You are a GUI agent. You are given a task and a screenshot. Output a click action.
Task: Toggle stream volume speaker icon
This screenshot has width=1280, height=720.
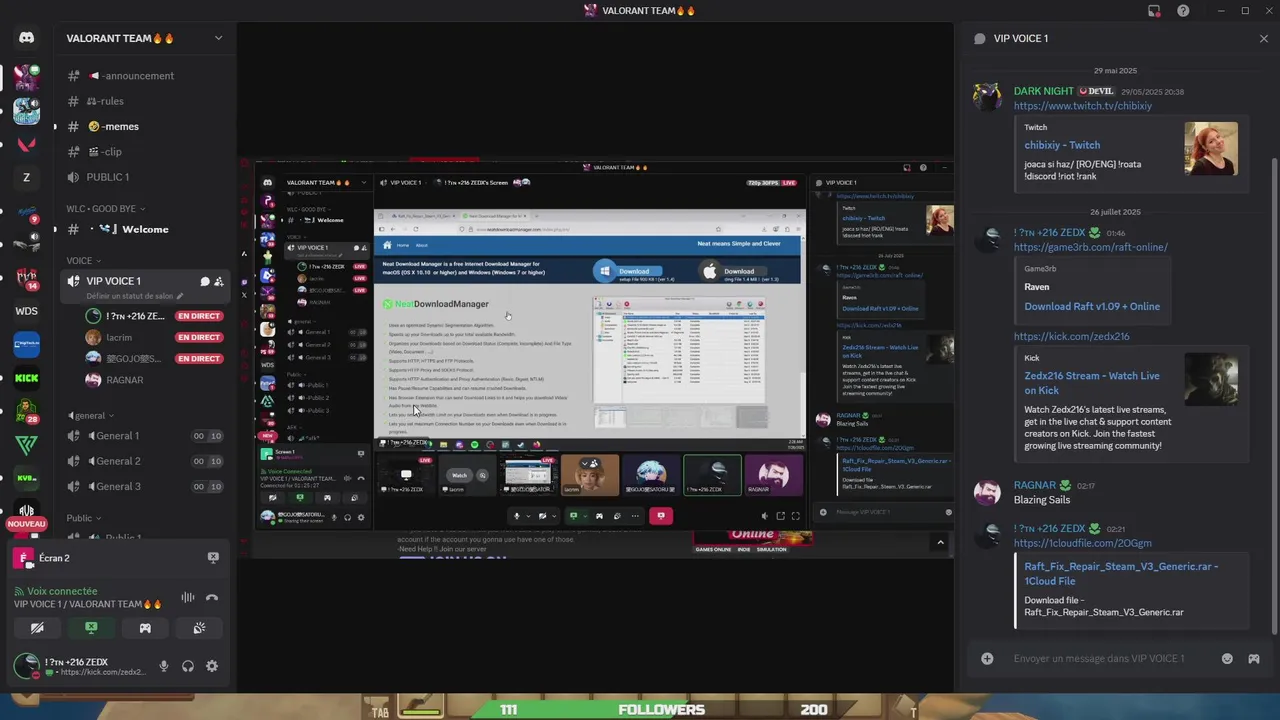pos(765,516)
